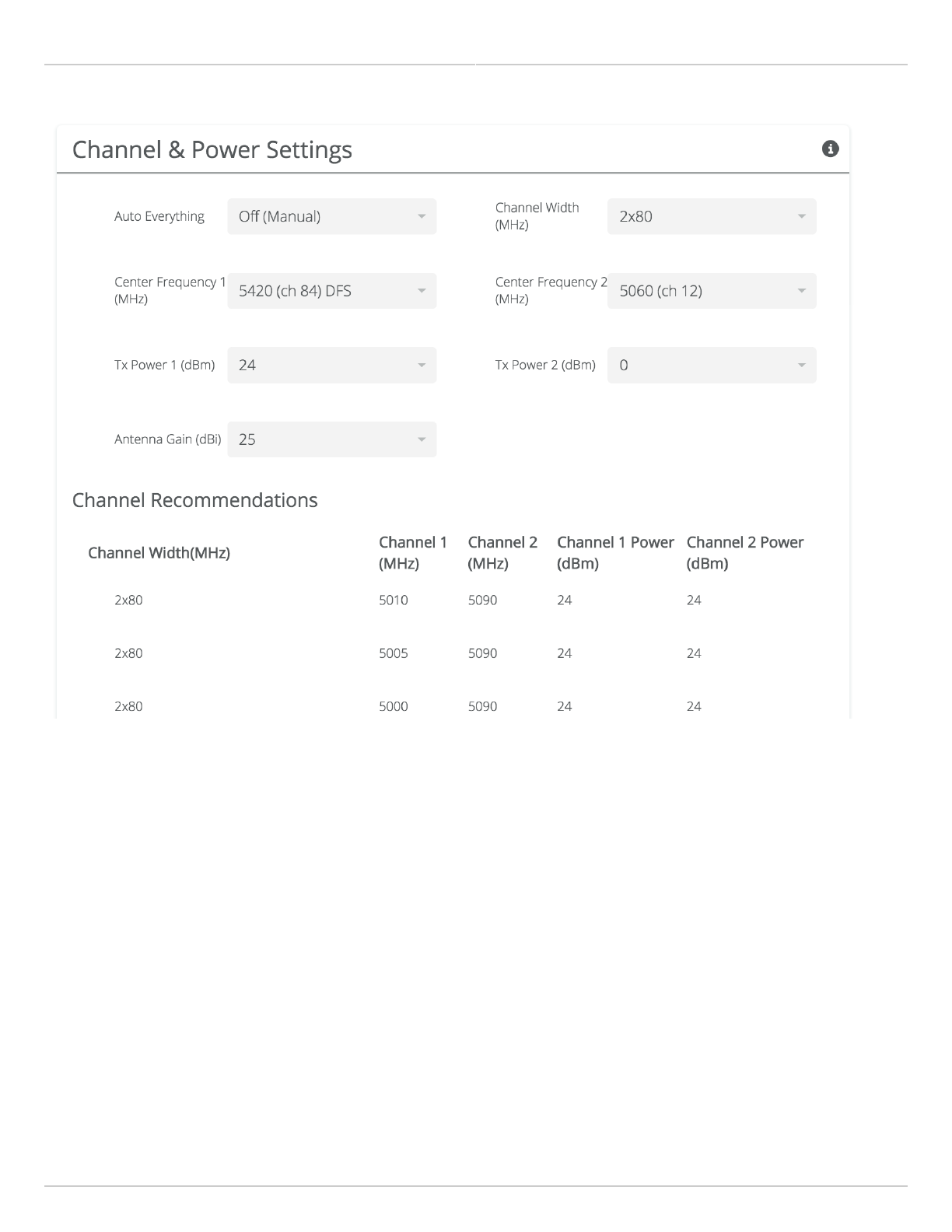This screenshot has height=1232, width=952.
Task: Click the Channel & Power Settings title
Action: tap(212, 149)
